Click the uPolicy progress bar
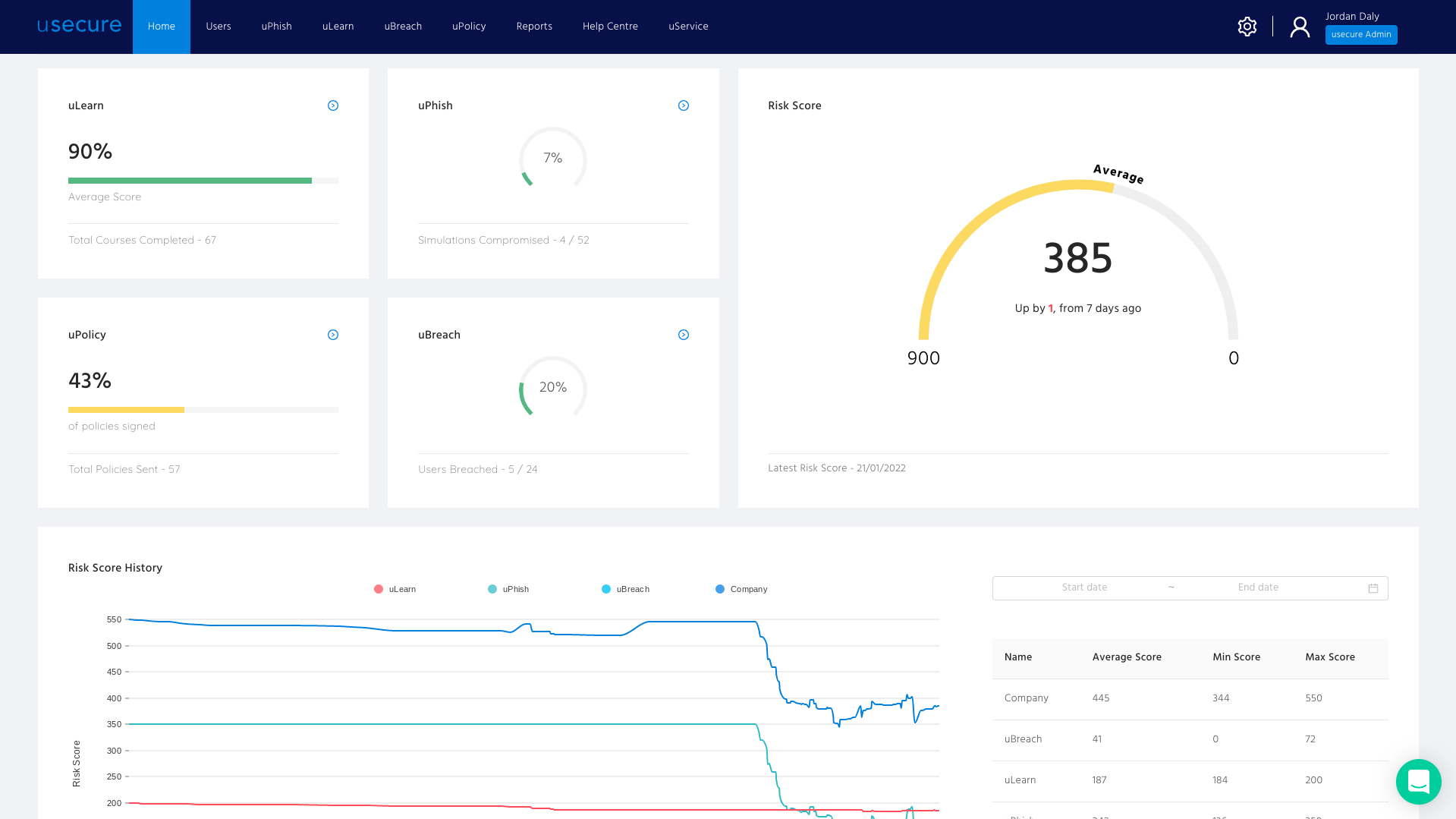 203,410
